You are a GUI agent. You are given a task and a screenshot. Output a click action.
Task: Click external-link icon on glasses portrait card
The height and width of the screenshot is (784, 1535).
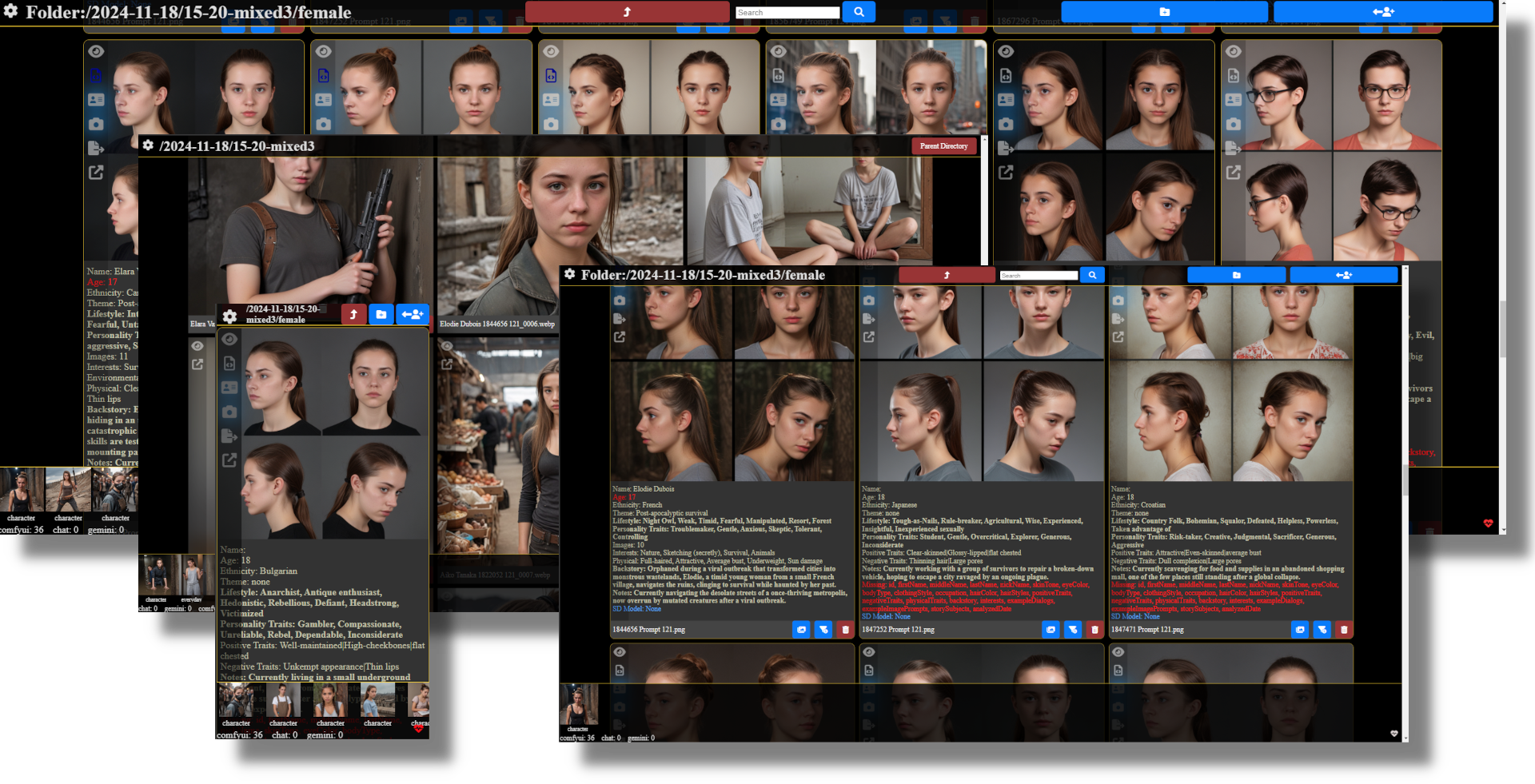1234,172
